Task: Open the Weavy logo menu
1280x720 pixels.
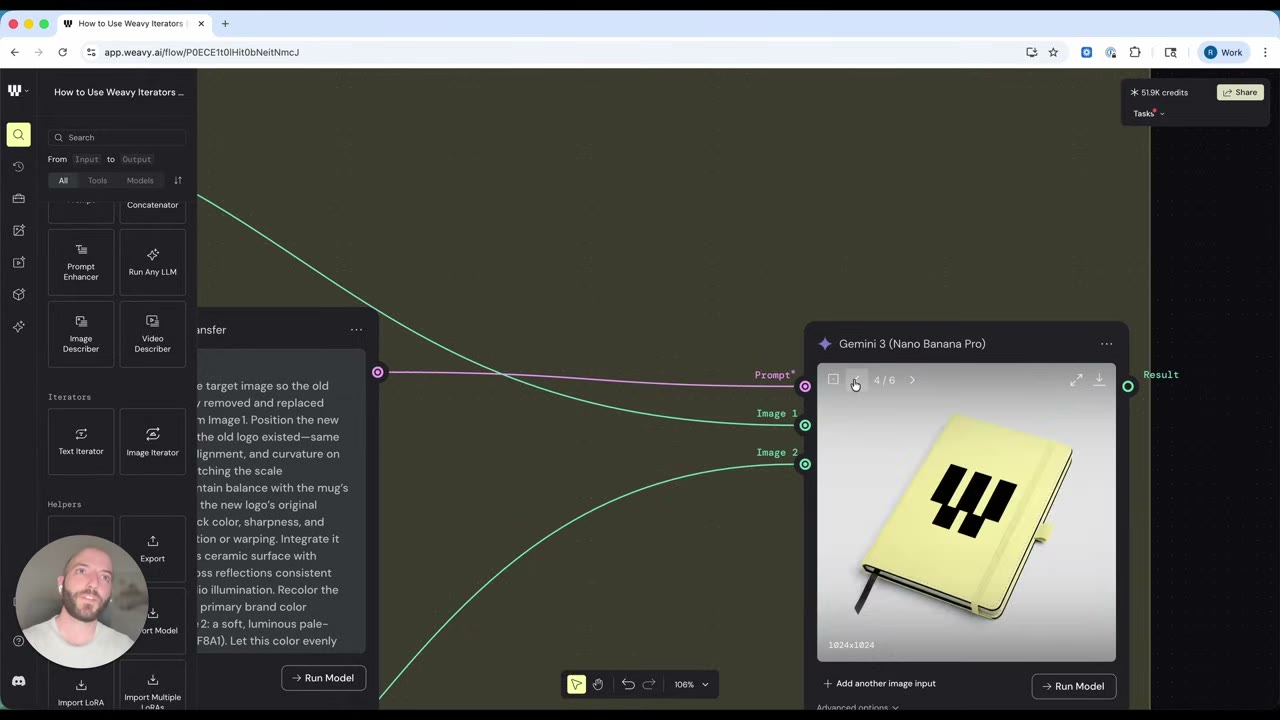Action: click(x=18, y=91)
